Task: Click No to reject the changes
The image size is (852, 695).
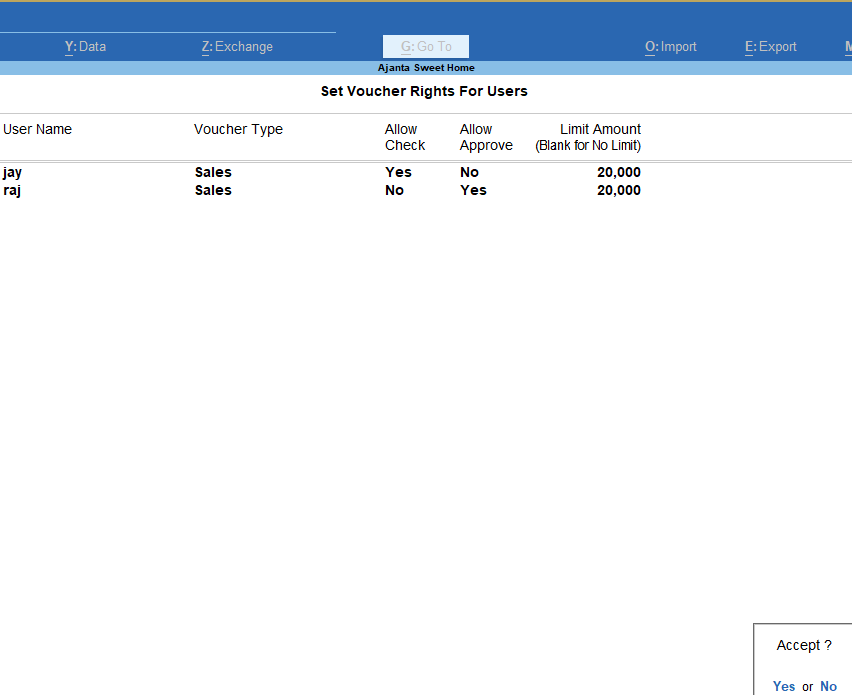Action: [x=828, y=686]
